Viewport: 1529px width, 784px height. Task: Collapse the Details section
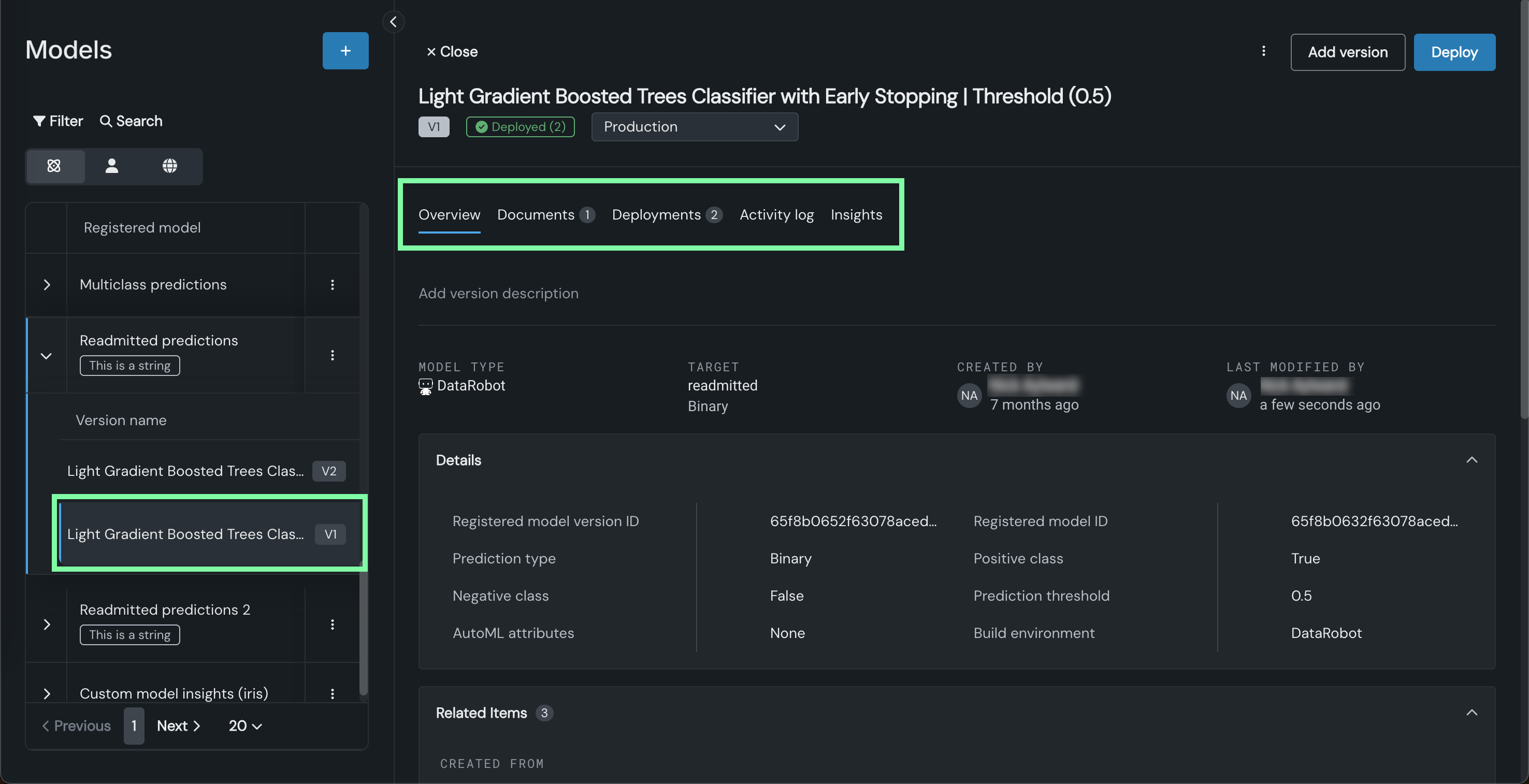(1472, 460)
